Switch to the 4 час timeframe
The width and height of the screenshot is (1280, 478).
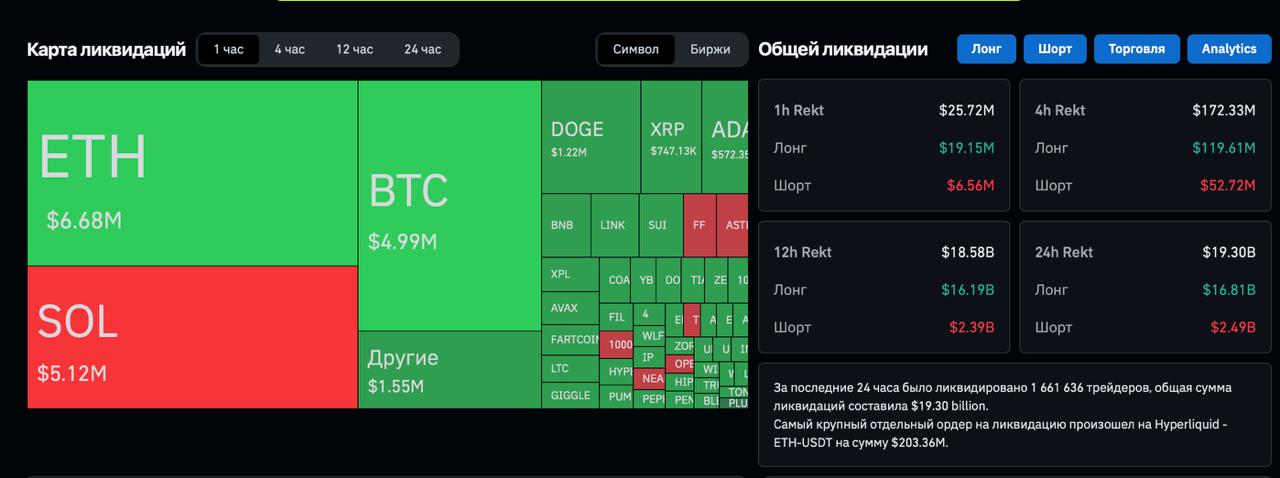pos(290,49)
